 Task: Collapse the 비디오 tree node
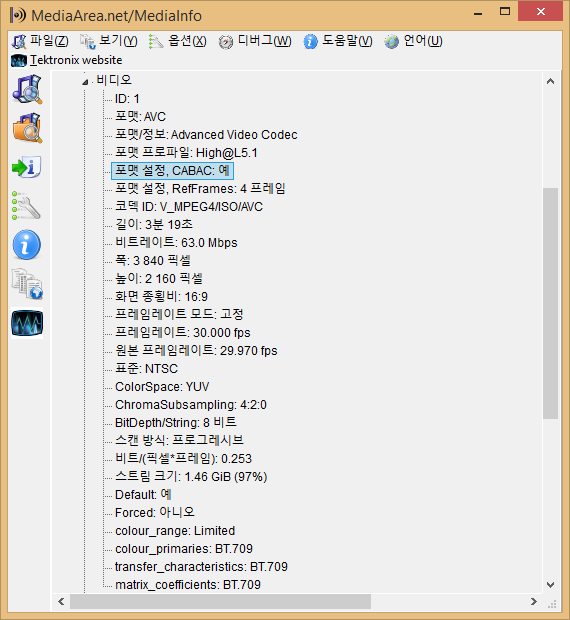(85, 82)
